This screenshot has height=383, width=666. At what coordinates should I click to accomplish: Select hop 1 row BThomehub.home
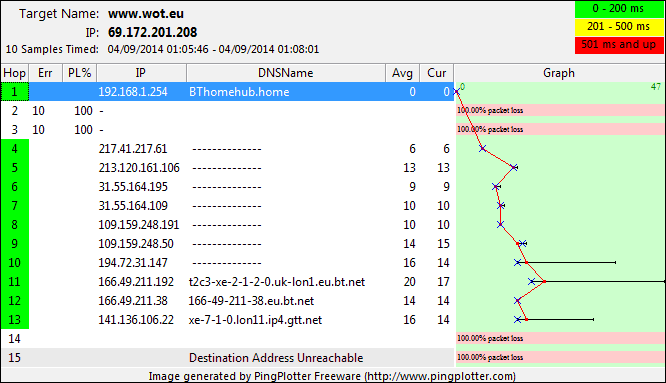point(227,92)
